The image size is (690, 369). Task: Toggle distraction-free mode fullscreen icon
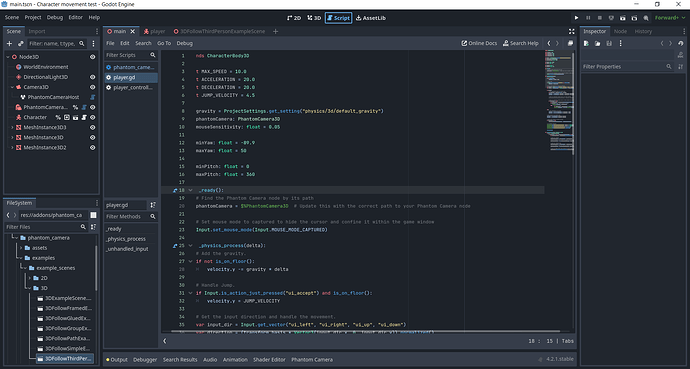[x=571, y=31]
